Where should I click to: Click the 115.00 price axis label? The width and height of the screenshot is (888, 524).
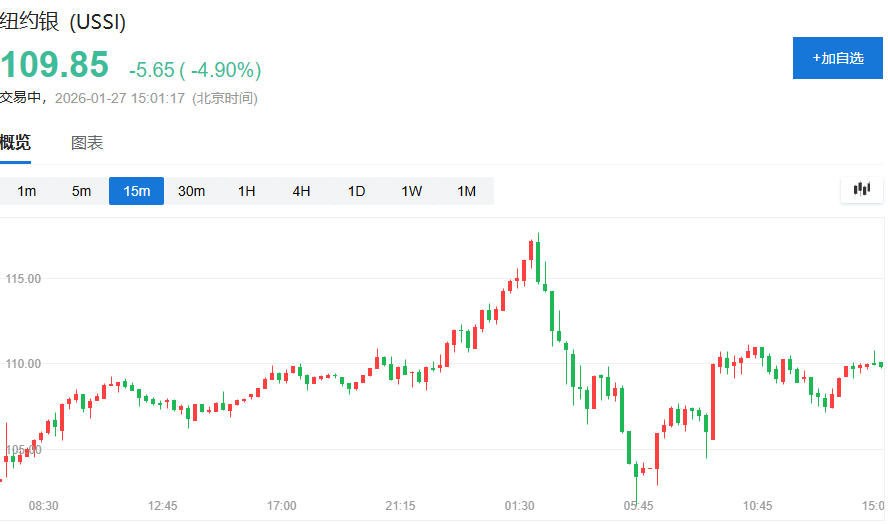(x=22, y=278)
